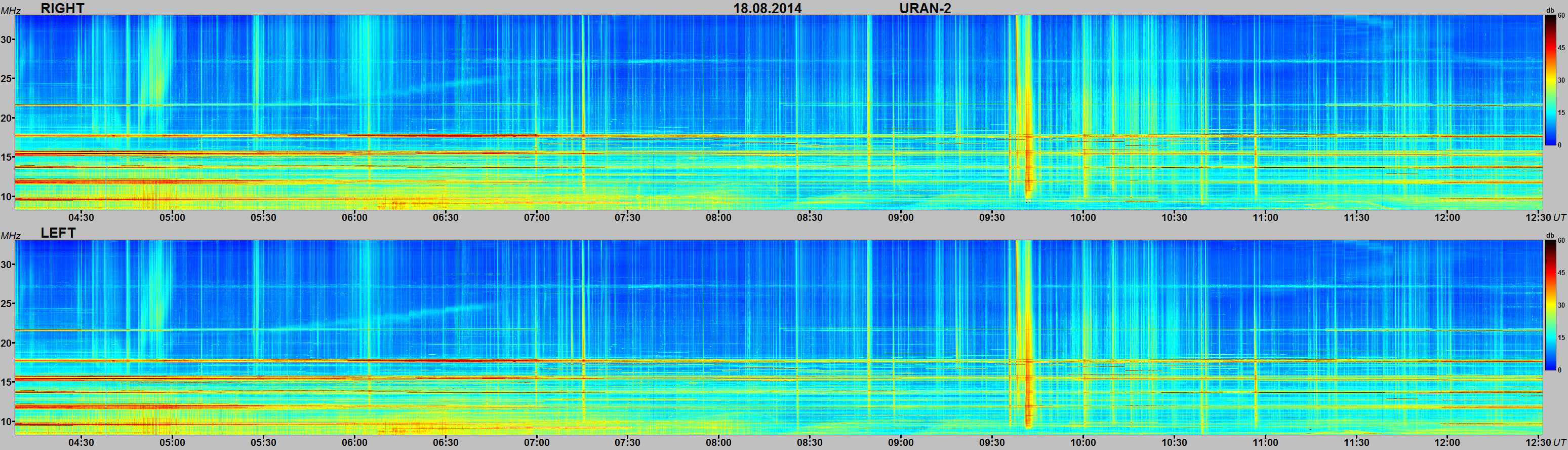Viewport: 1568px width, 450px height.
Task: Click the 0 dB label on the RIGHT panel scale
Action: 1559,145
